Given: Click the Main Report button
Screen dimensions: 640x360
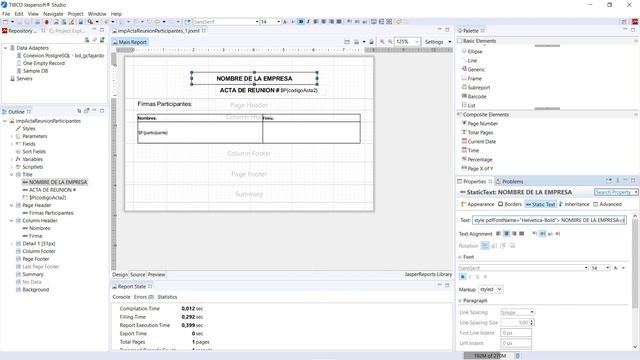Looking at the screenshot, I should [130, 42].
